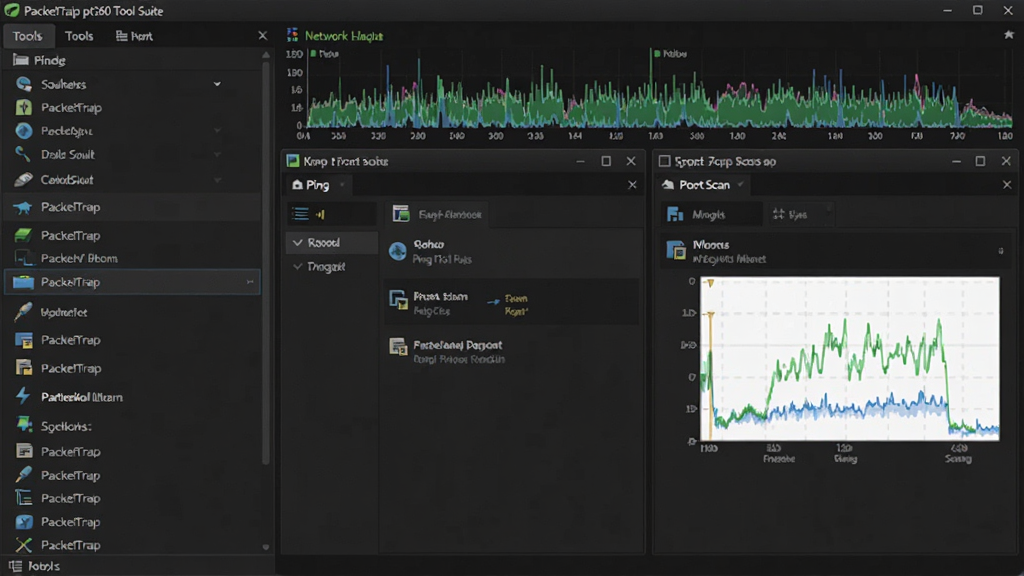The image size is (1024, 576).
Task: Expand the Packelgxx row chevron
Action: click(x=217, y=131)
